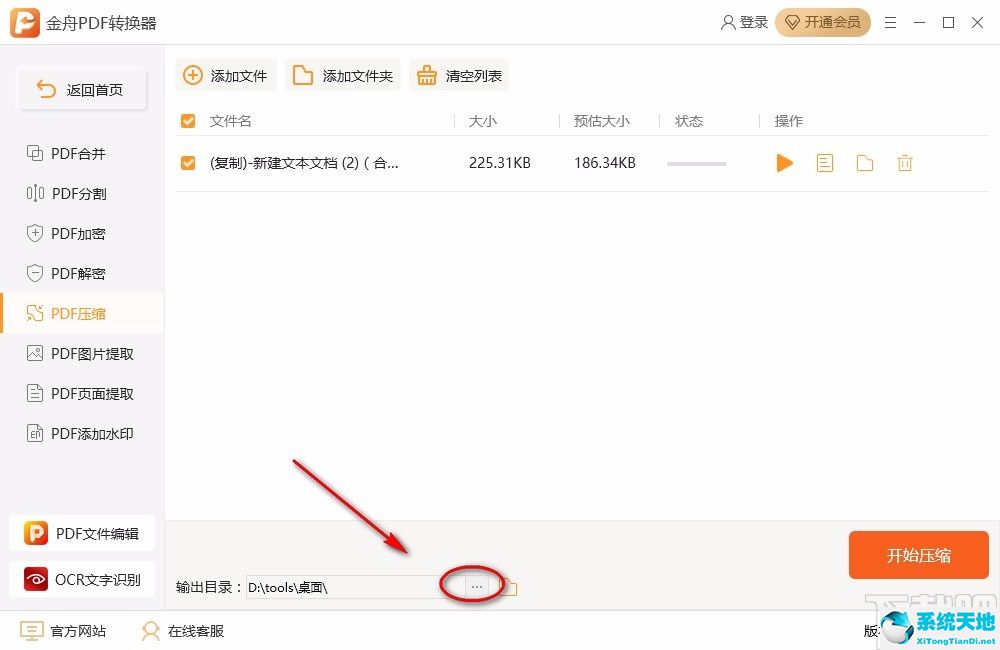Click the output directory path field

(x=350, y=587)
